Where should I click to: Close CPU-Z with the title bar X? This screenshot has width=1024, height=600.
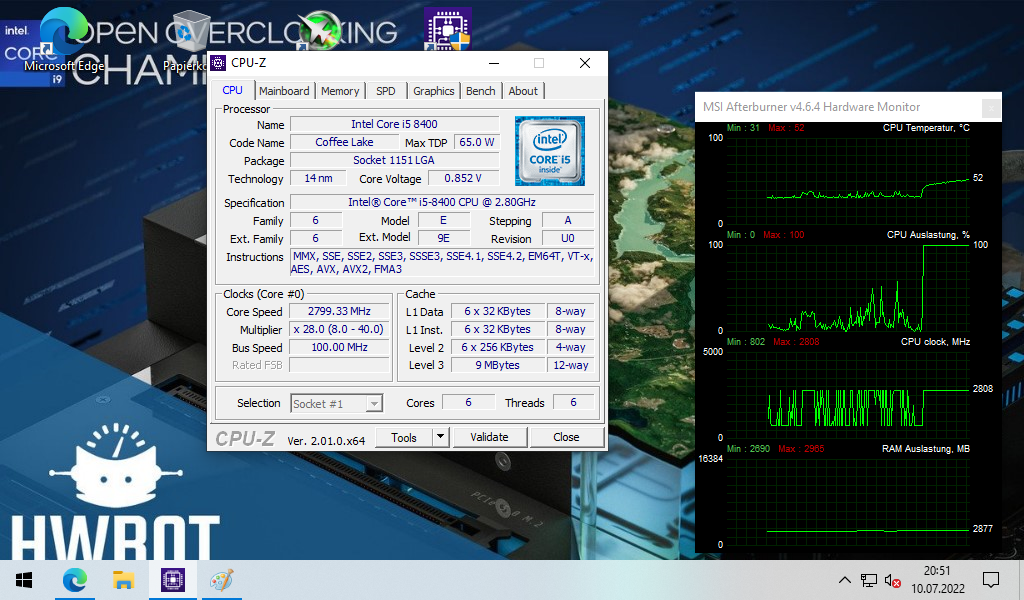click(x=585, y=63)
